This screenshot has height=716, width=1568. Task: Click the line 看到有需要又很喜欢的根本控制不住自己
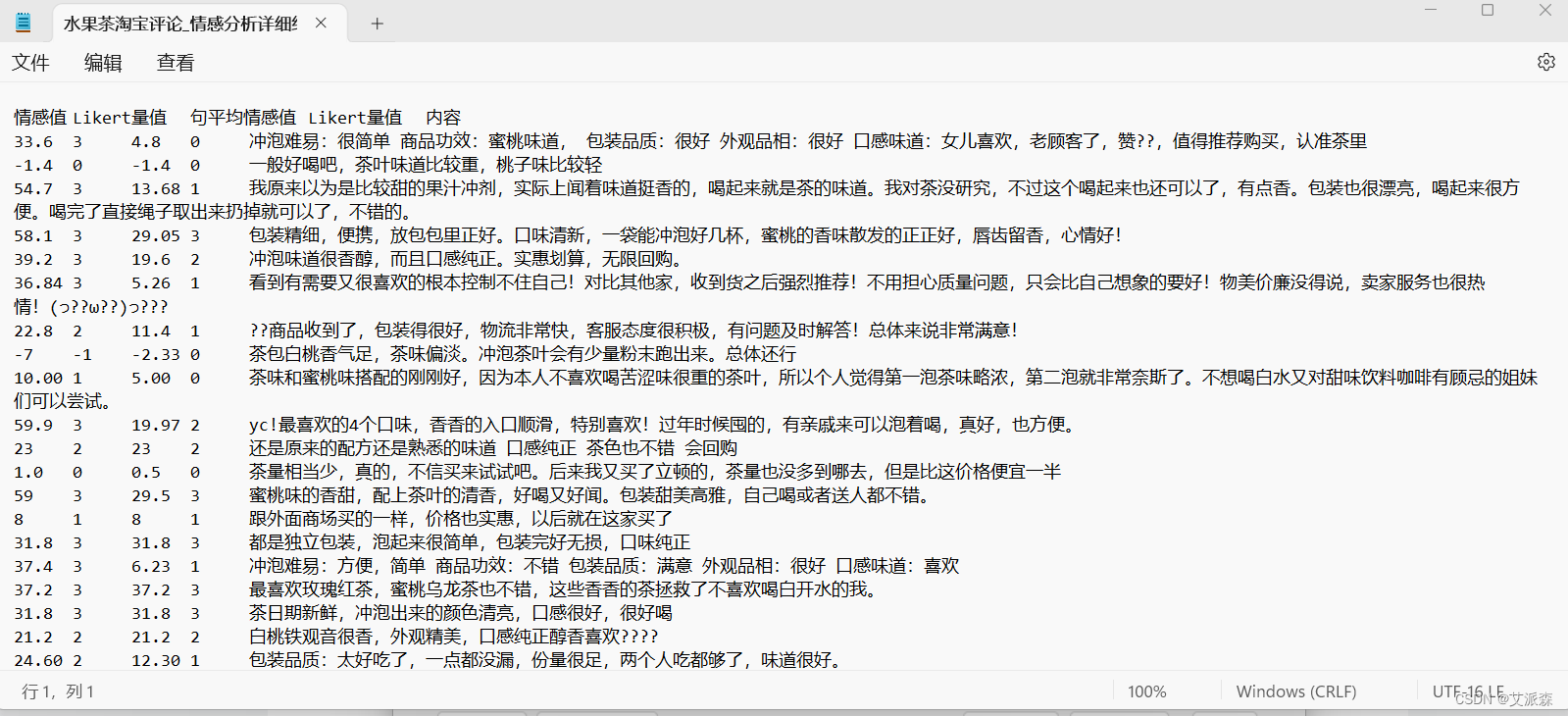click(x=749, y=282)
